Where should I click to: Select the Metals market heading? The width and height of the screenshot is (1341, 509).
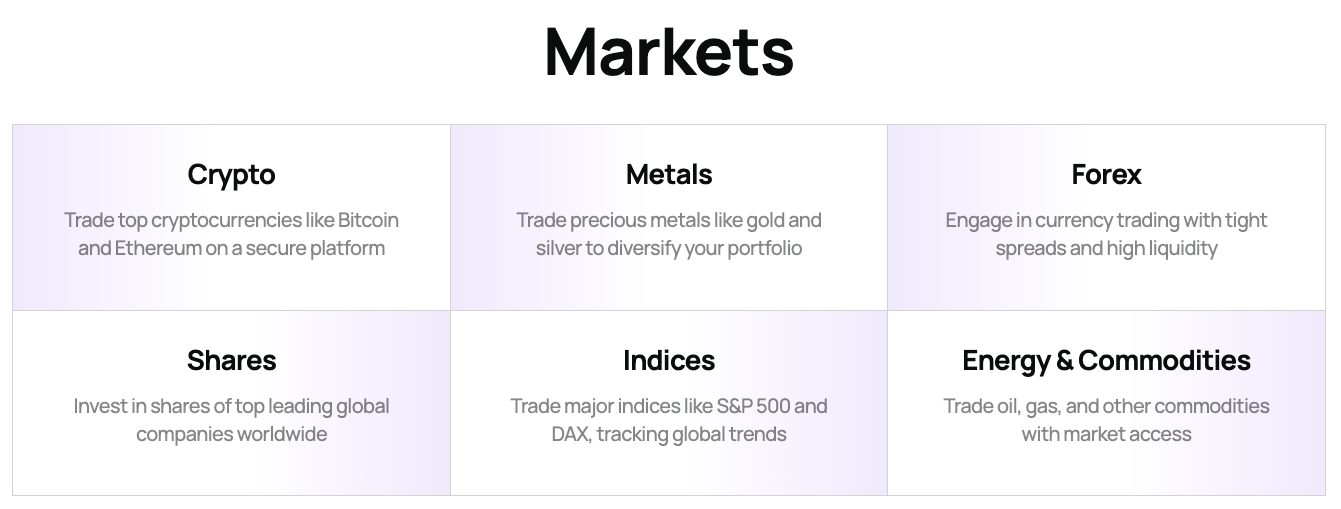tap(669, 175)
